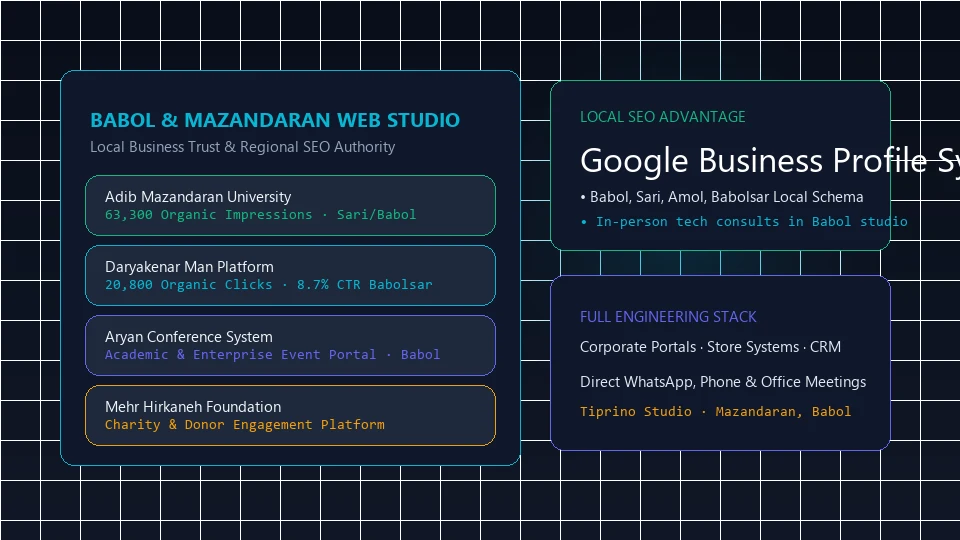Click the 'FULL ENGINEERING STACK' label

(x=668, y=317)
